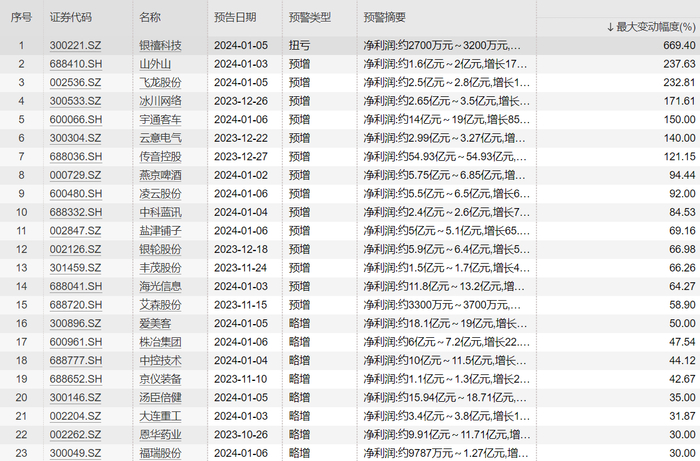Open stock code 600480.SH
This screenshot has width=700, height=461.
(x=76, y=194)
